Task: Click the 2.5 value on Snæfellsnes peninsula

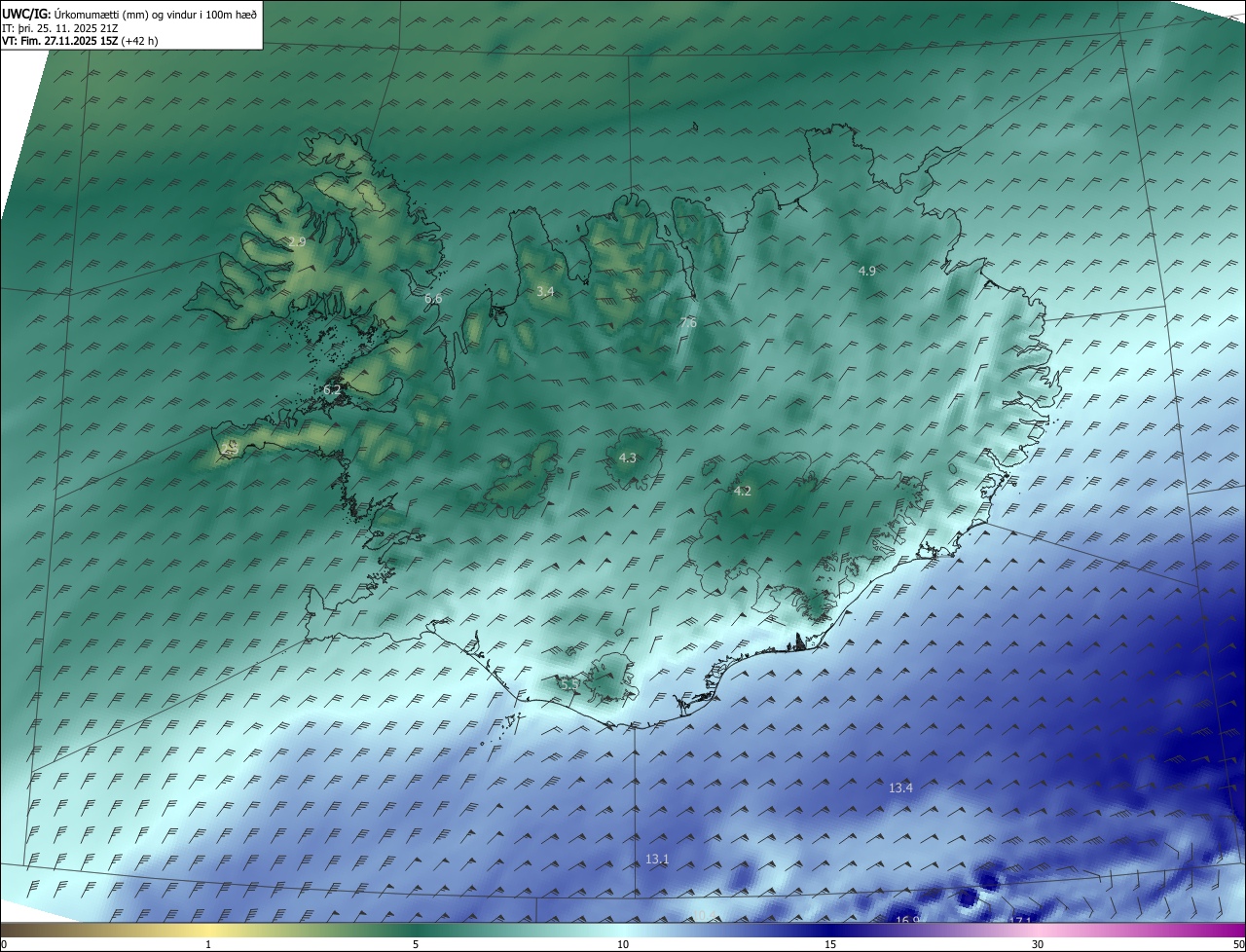Action: coord(231,448)
